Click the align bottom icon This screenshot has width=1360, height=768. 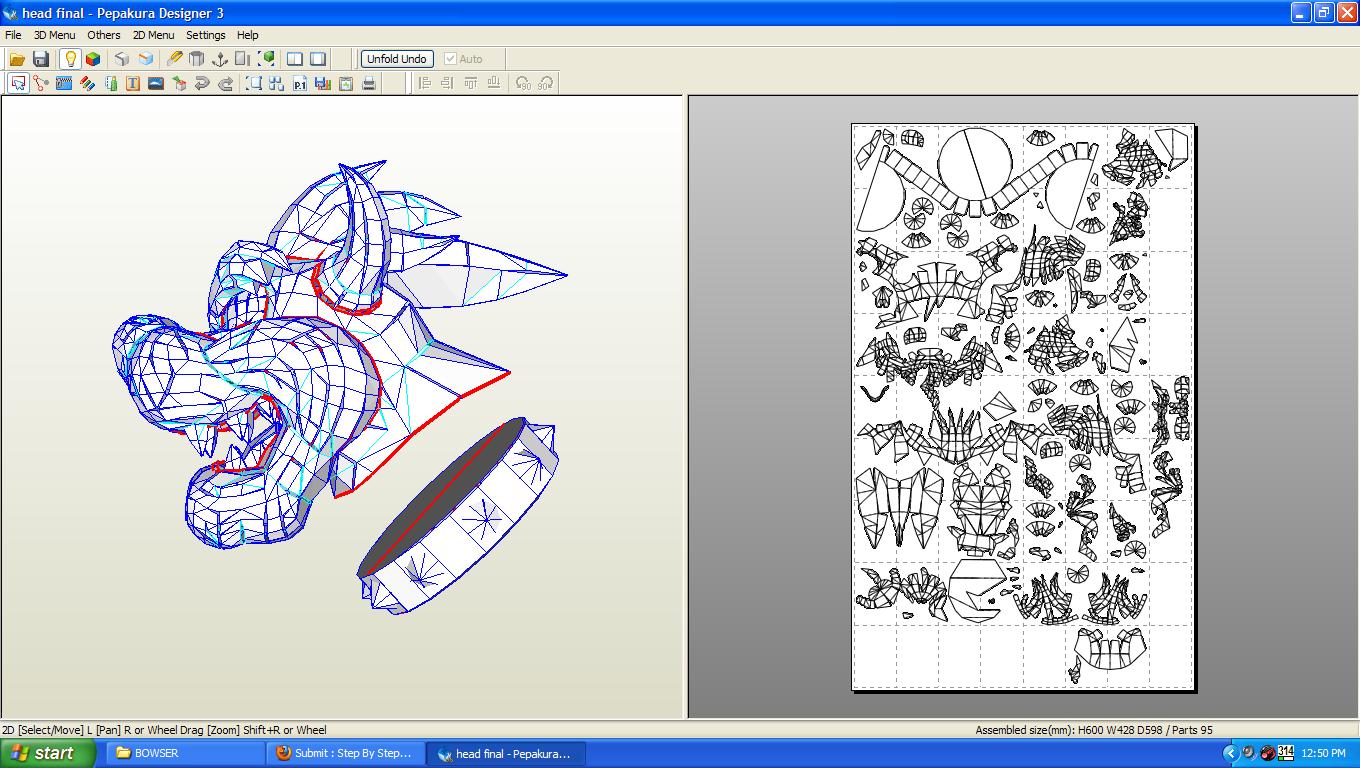pos(494,83)
